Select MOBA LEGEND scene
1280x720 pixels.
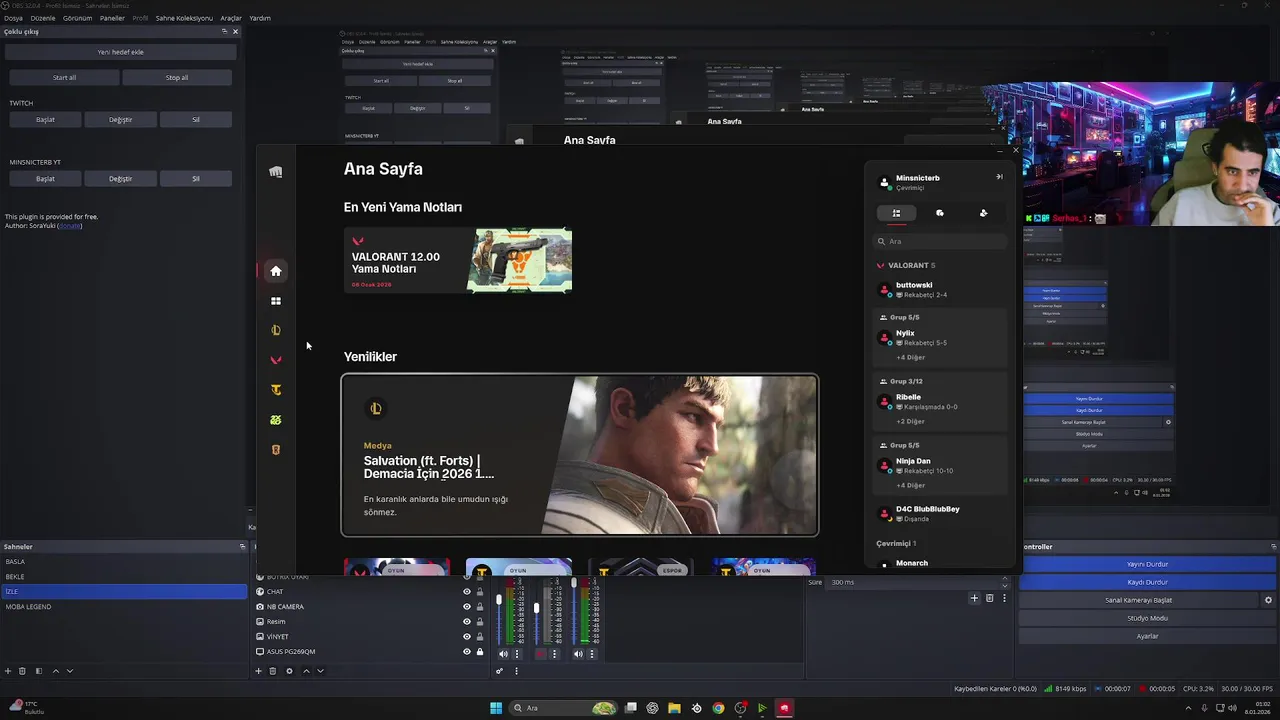pos(124,607)
